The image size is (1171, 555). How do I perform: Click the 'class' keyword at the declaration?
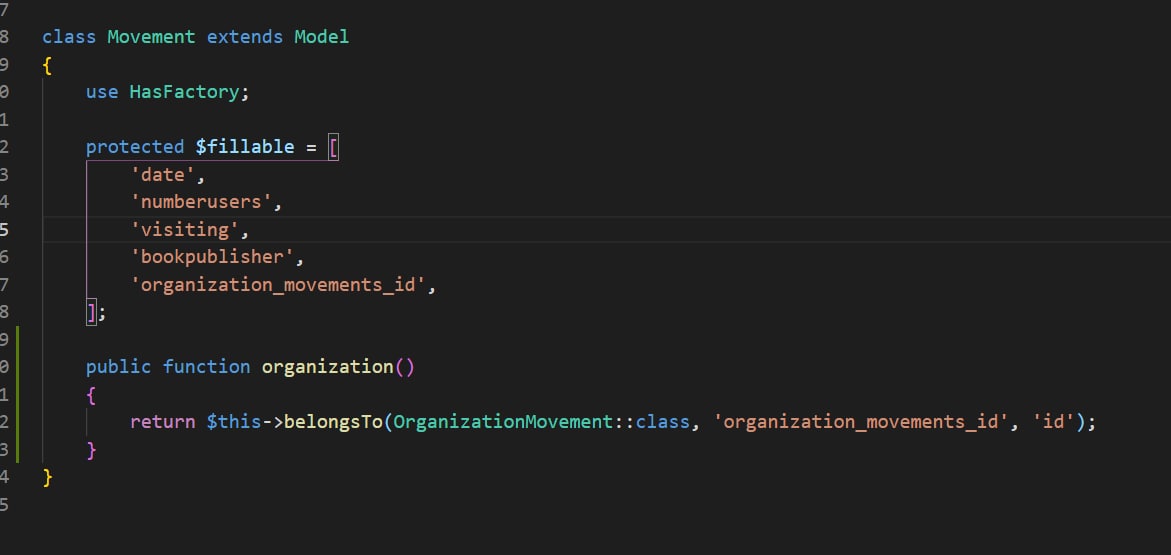click(69, 37)
